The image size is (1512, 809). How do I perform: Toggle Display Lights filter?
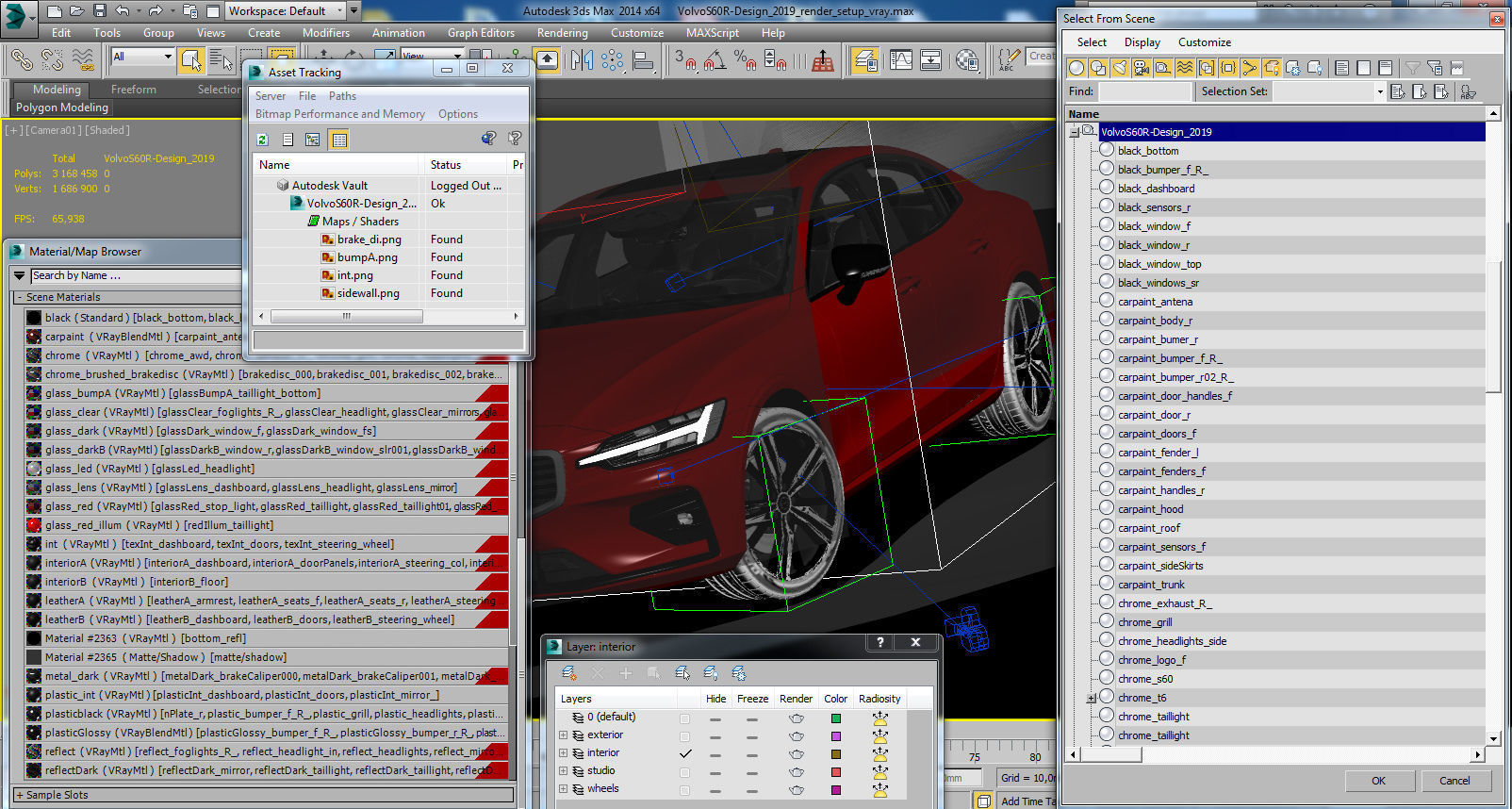pos(1120,68)
